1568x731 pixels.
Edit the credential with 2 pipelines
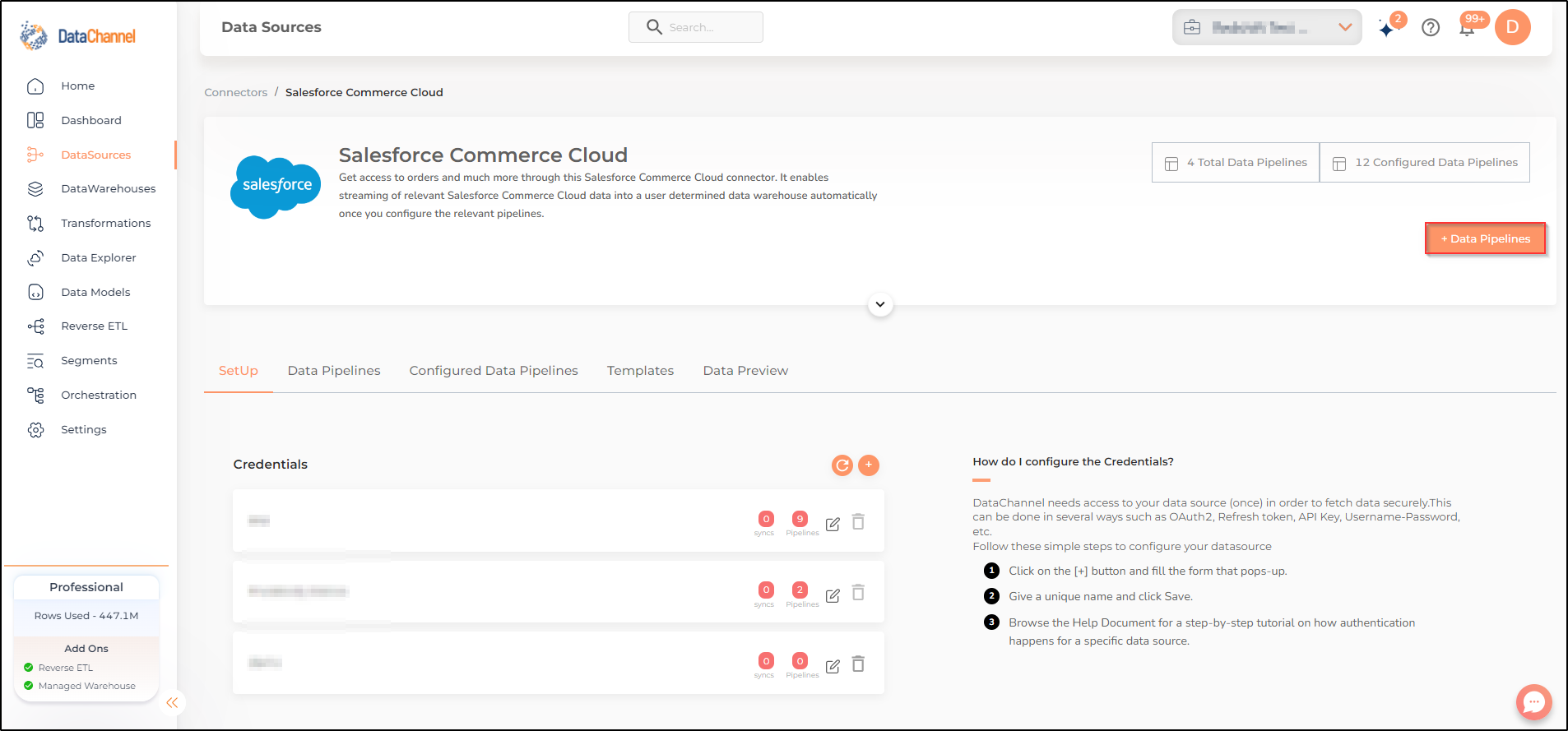[x=833, y=595]
